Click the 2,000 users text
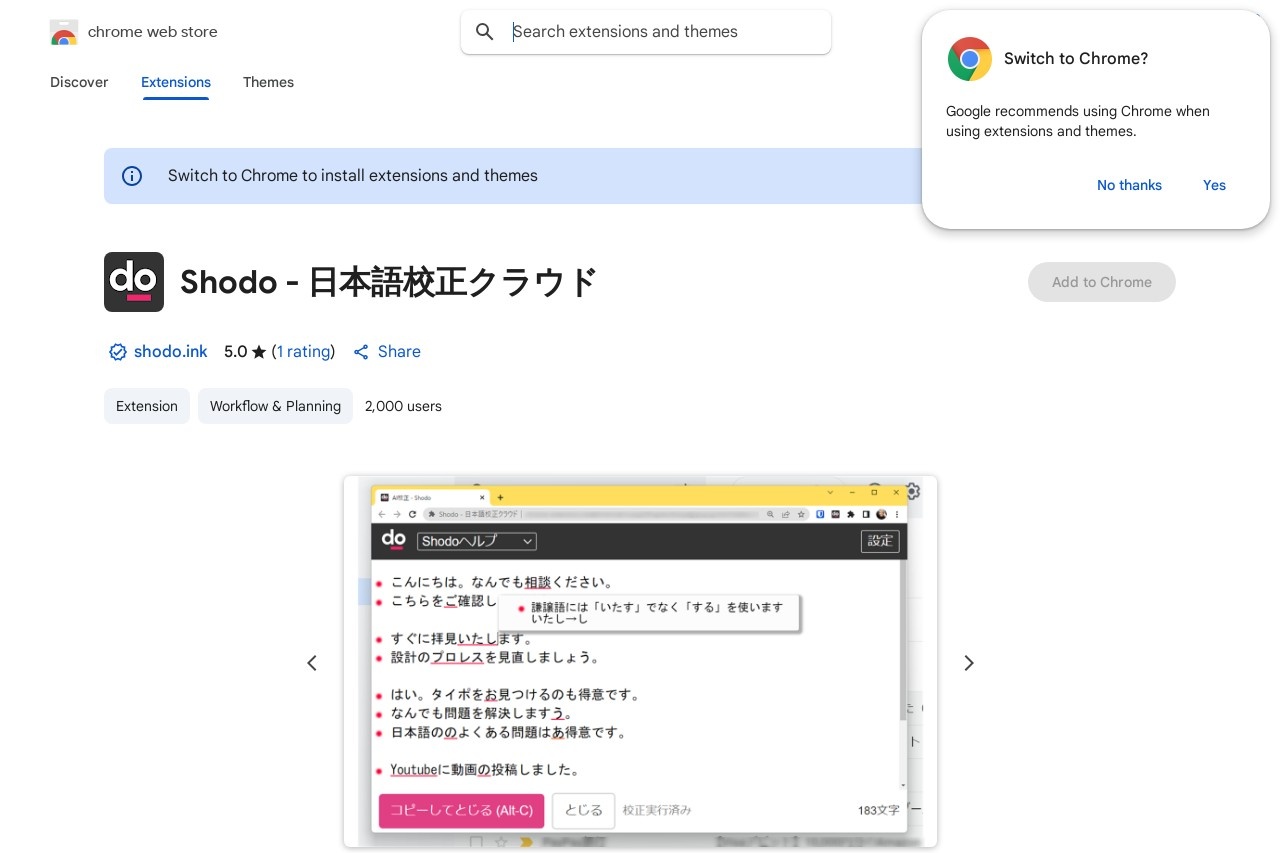The height and width of the screenshot is (853, 1280). (403, 406)
